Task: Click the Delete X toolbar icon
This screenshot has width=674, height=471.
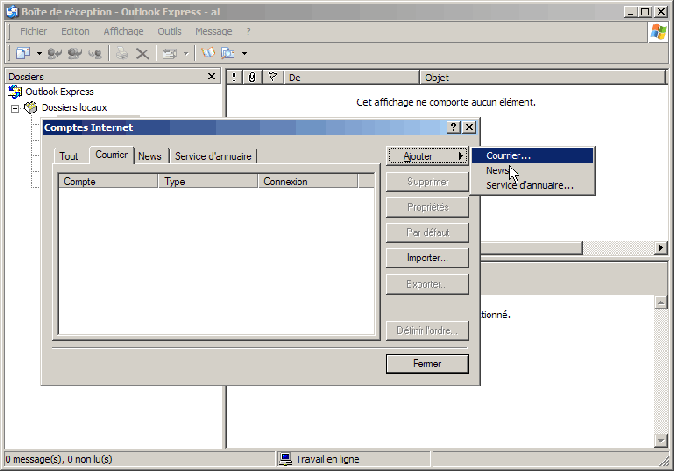Action: point(142,54)
